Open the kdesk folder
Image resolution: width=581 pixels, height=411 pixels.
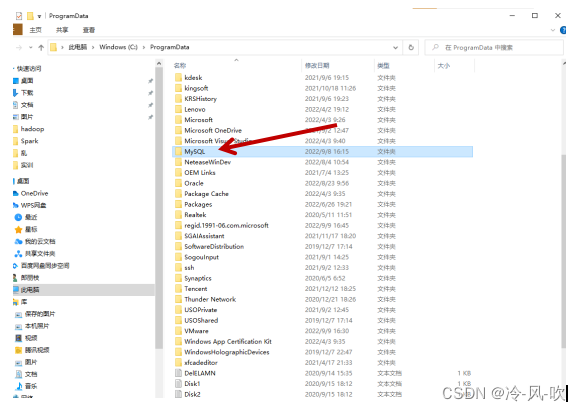pos(193,77)
